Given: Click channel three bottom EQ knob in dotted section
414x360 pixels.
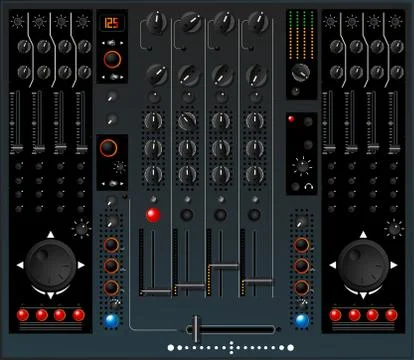Looking at the screenshot, I should [x=221, y=174].
